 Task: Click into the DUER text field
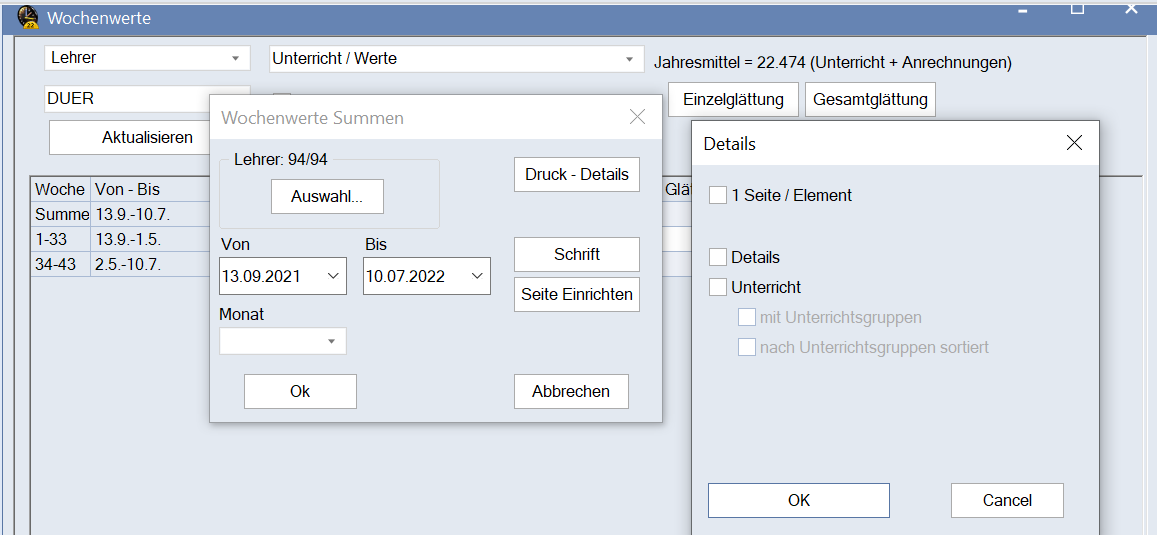125,99
